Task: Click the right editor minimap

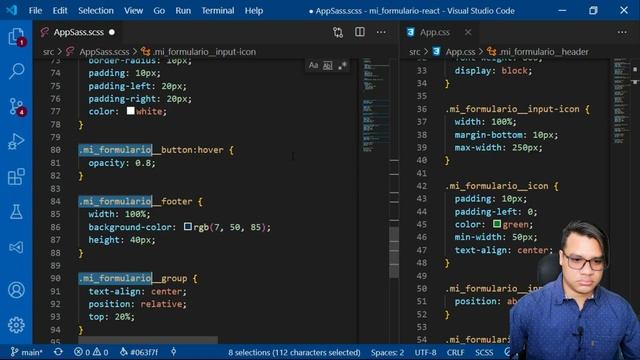Action: 622,102
